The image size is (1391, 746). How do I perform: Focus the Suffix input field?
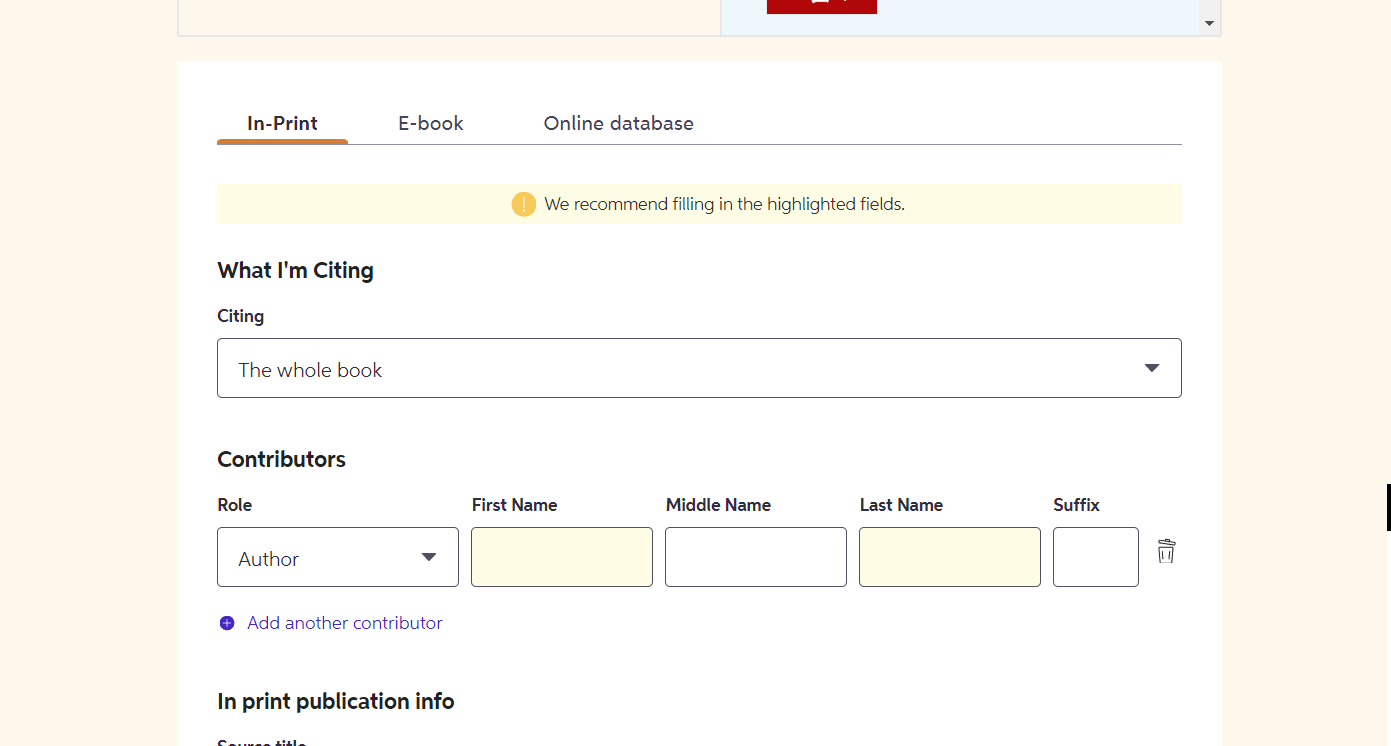pos(1096,557)
